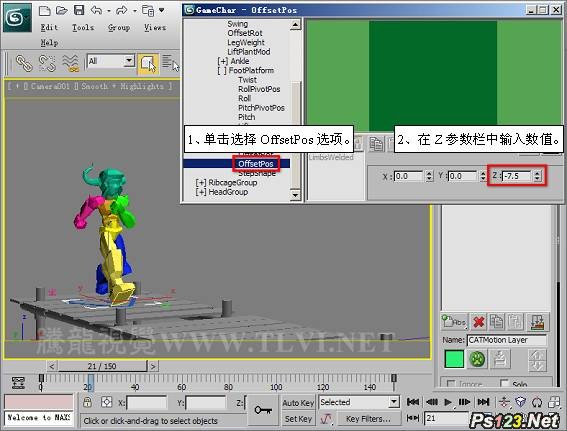Select the Unlink Selection tool
This screenshot has width=567, height=431.
click(x=47, y=63)
